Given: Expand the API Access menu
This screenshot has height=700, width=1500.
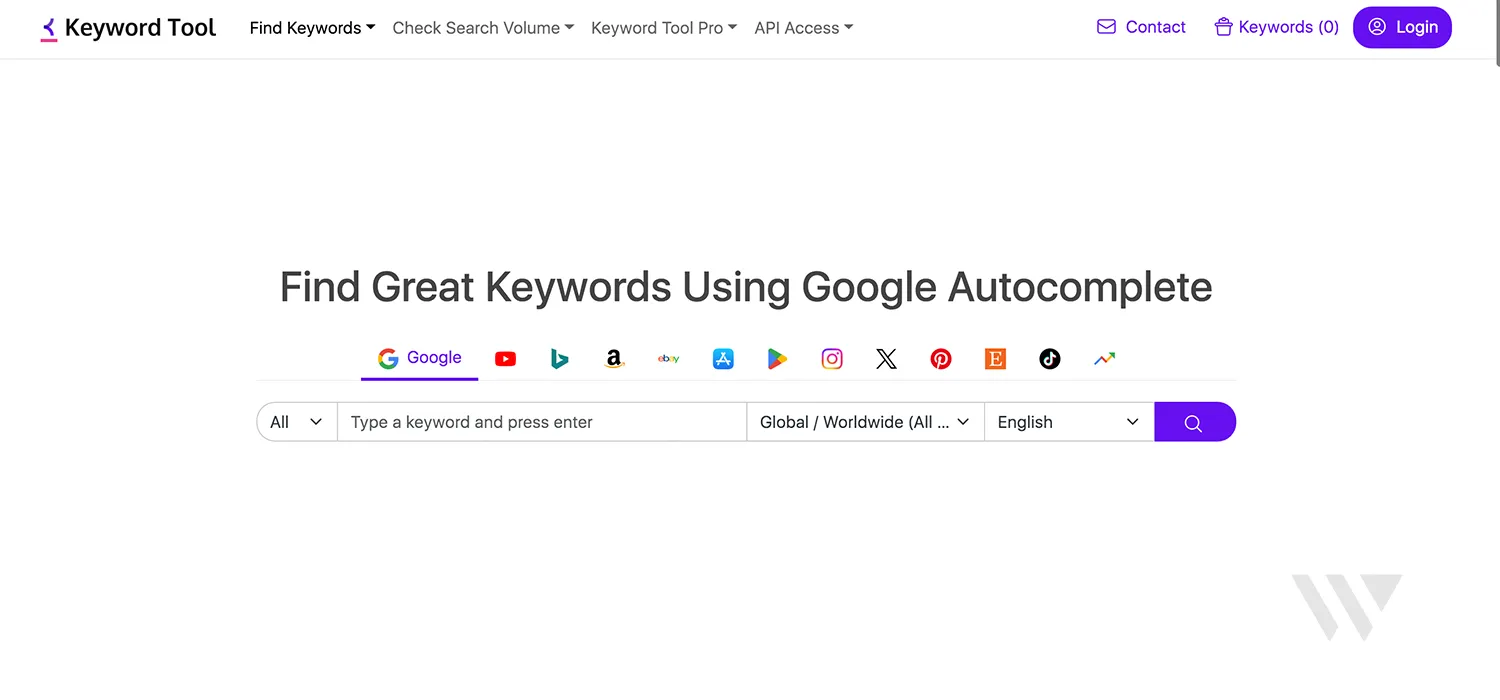Looking at the screenshot, I should coord(804,28).
